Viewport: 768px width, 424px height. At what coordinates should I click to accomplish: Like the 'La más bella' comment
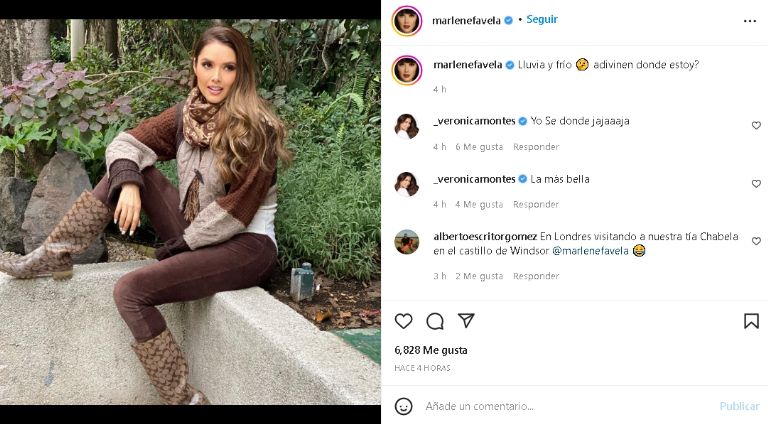tap(756, 184)
